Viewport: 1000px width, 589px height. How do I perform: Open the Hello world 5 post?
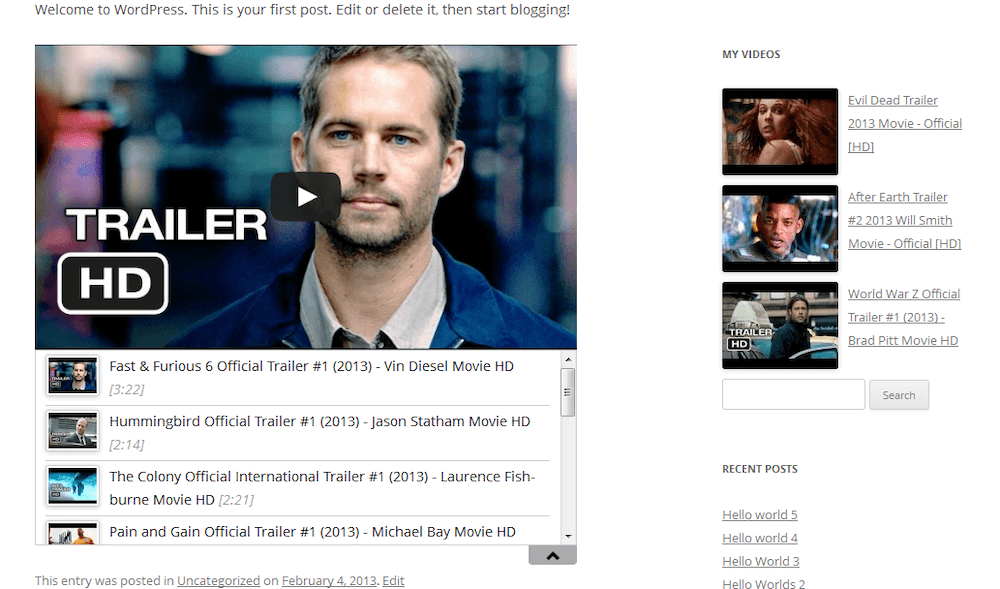[x=760, y=514]
